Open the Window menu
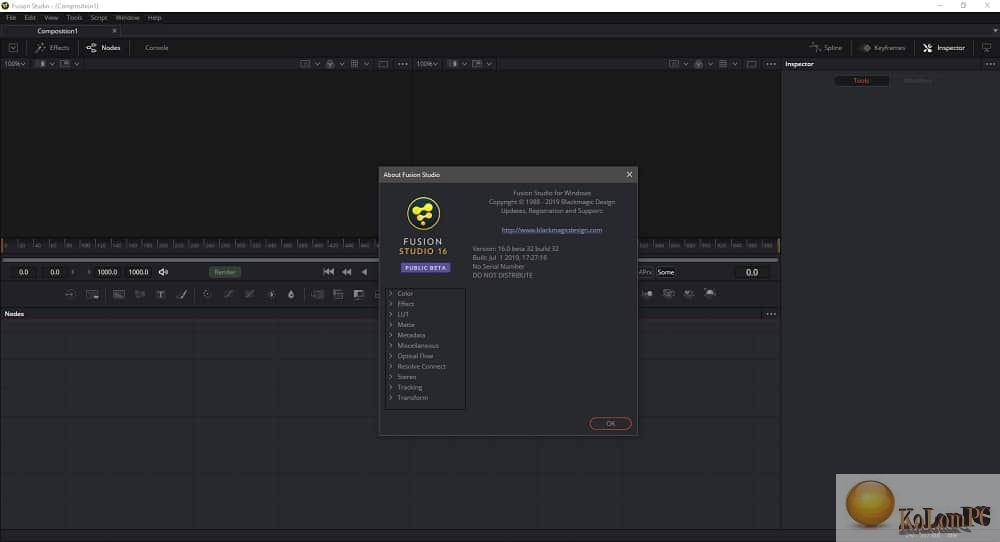The width and height of the screenshot is (1000, 542). tap(128, 18)
